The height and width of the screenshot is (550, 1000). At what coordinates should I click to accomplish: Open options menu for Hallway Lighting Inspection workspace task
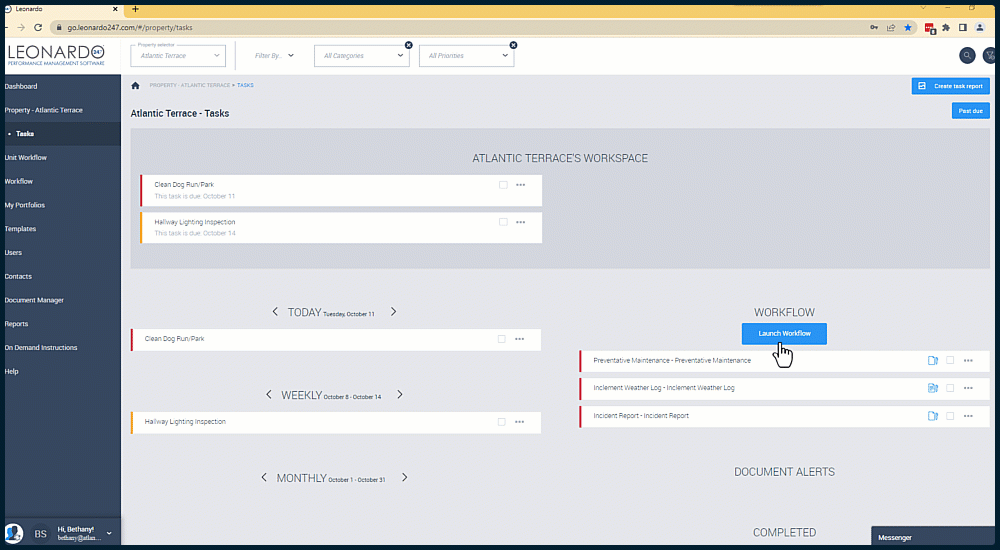520,223
